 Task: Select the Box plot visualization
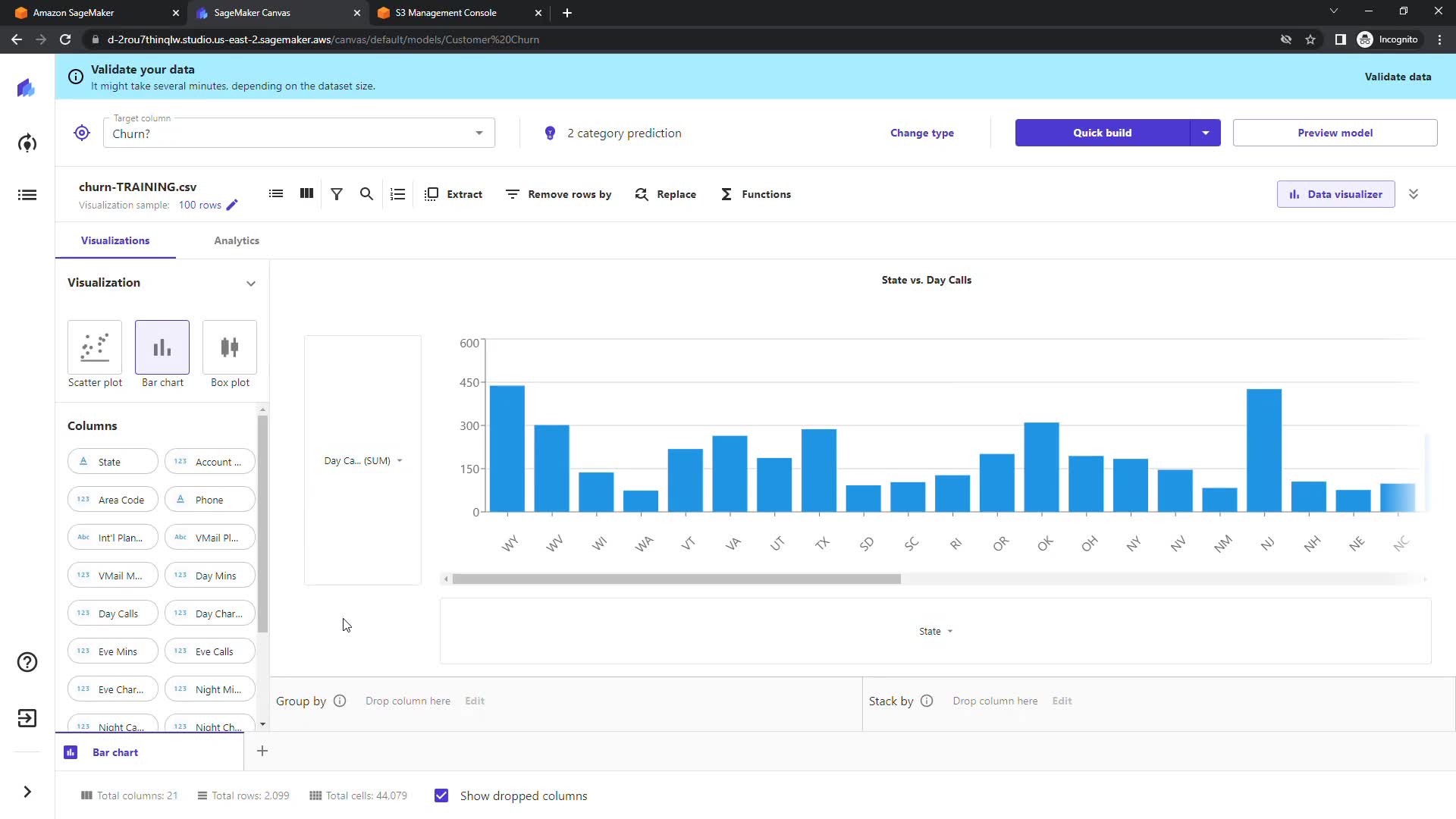click(x=230, y=348)
